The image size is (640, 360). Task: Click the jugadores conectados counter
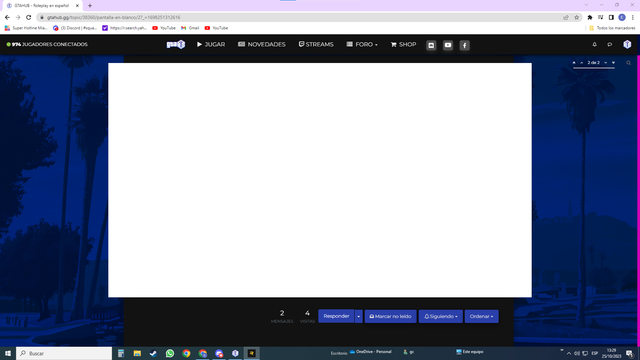[x=47, y=44]
